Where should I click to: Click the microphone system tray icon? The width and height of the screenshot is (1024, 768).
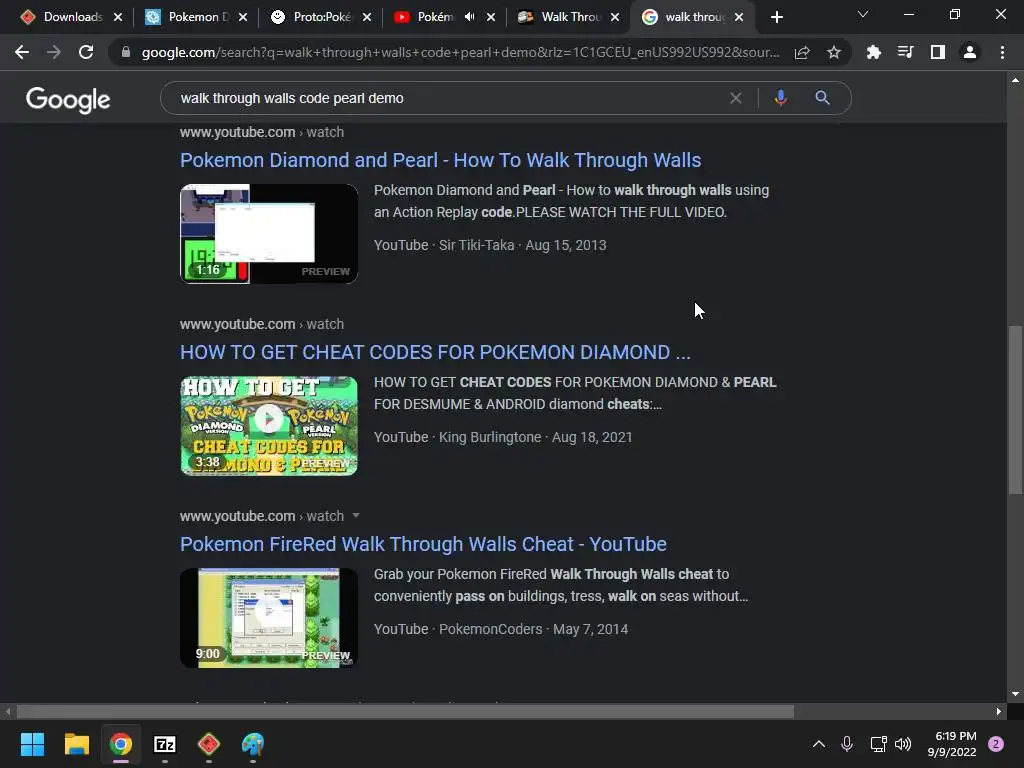point(847,744)
